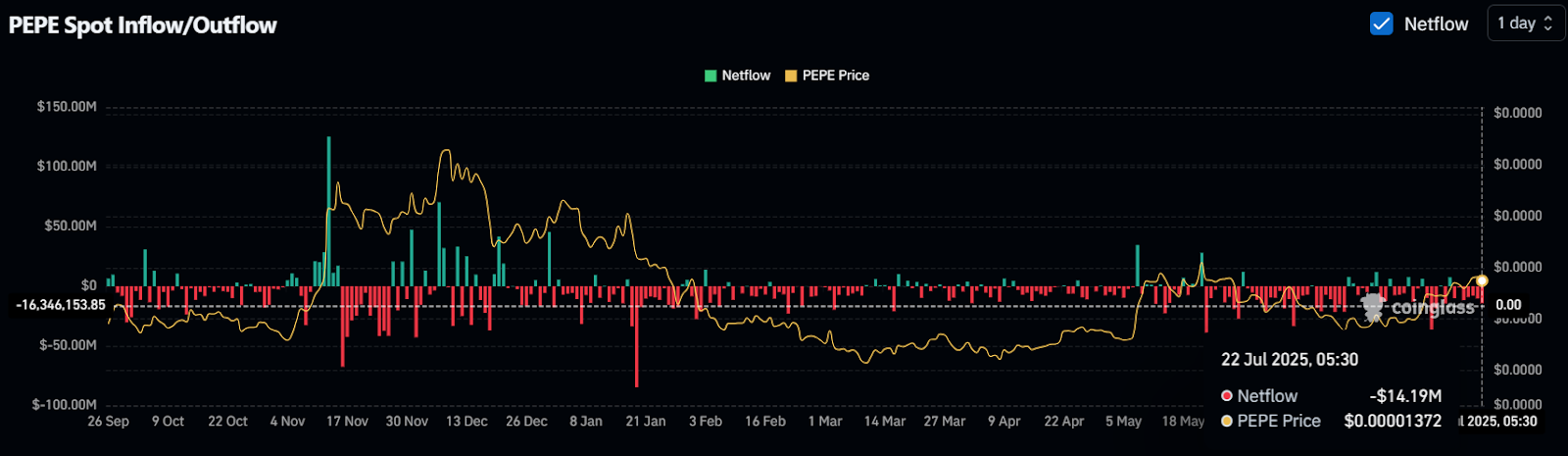The width and height of the screenshot is (1568, 456).
Task: Toggle the green Netflow legend swatch
Action: click(x=710, y=76)
